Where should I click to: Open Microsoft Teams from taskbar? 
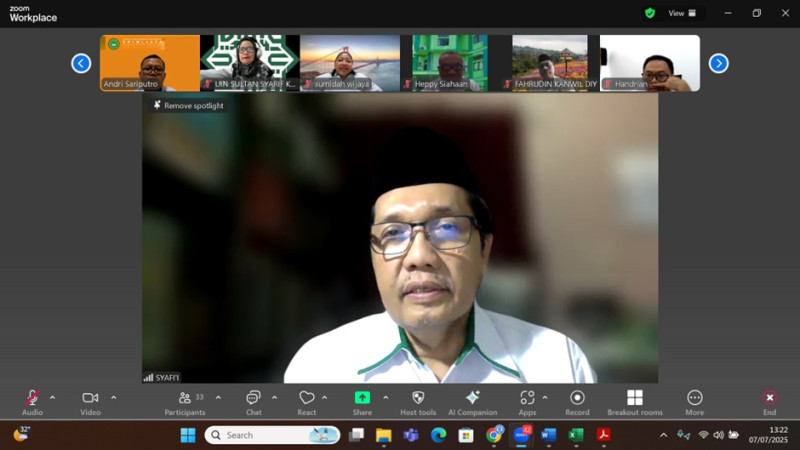point(411,435)
